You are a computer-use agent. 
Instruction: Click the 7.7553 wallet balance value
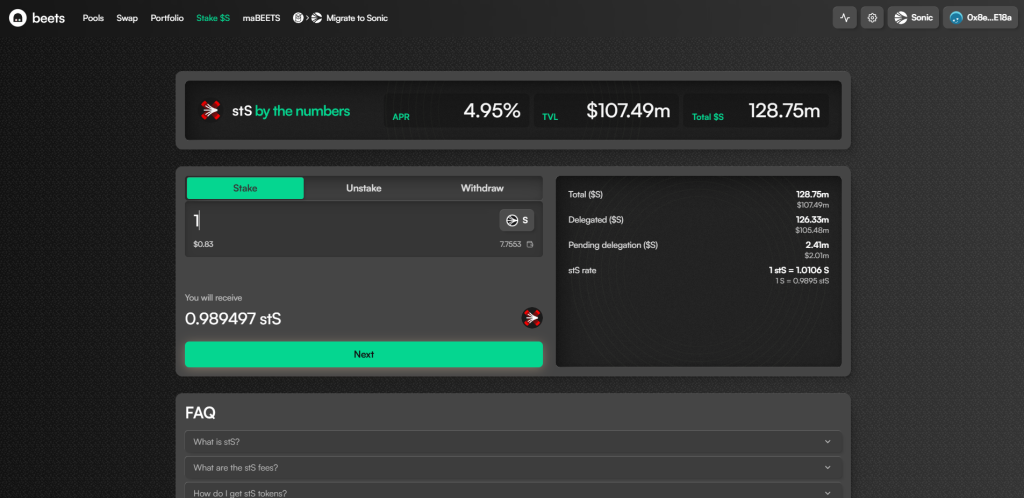pyautogui.click(x=511, y=245)
